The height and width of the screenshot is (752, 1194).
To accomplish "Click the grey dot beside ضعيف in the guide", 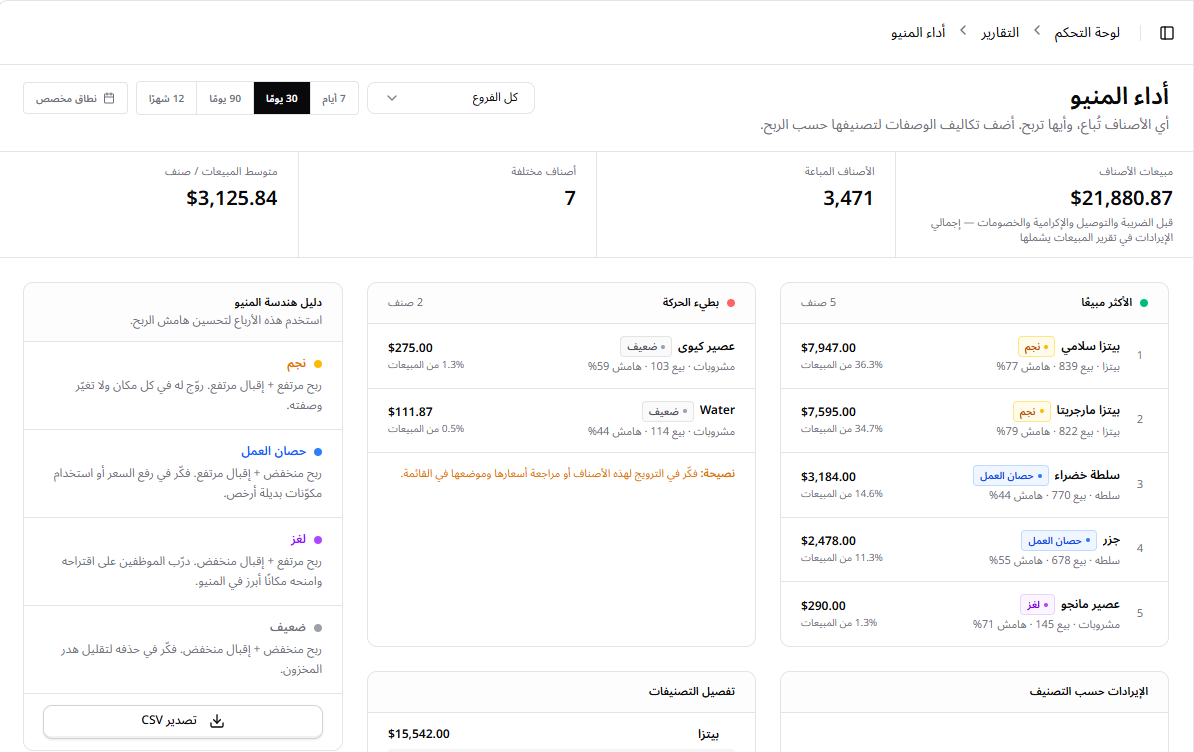I will pos(318,628).
